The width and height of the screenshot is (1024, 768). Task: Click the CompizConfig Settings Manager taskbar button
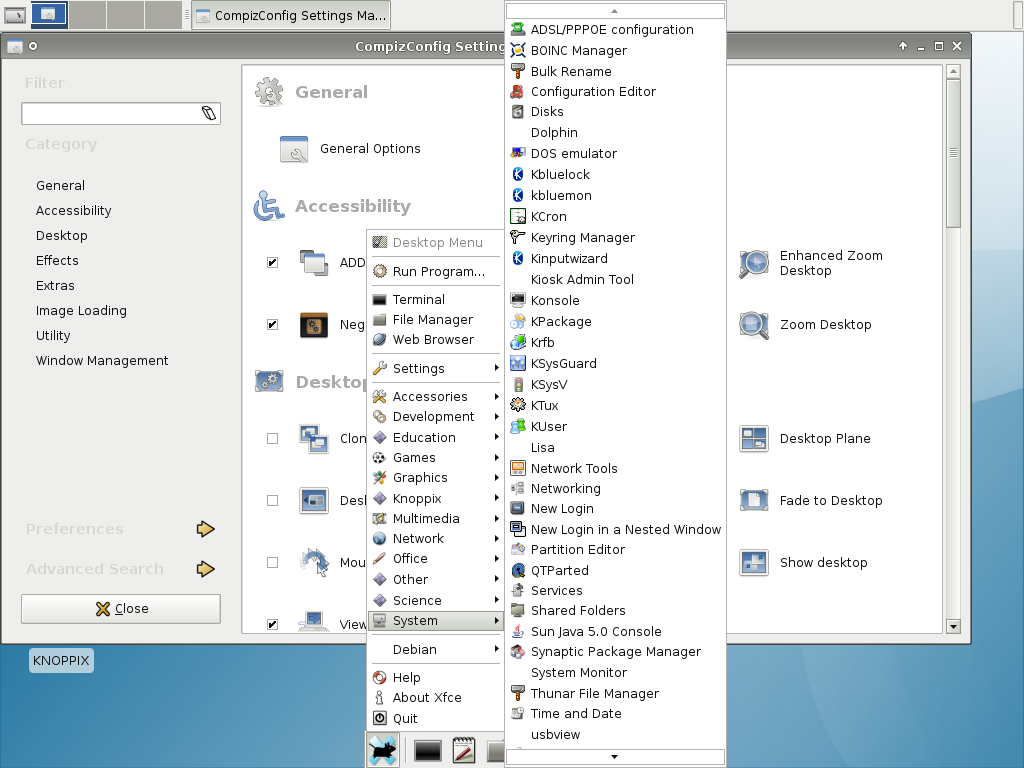pos(291,15)
